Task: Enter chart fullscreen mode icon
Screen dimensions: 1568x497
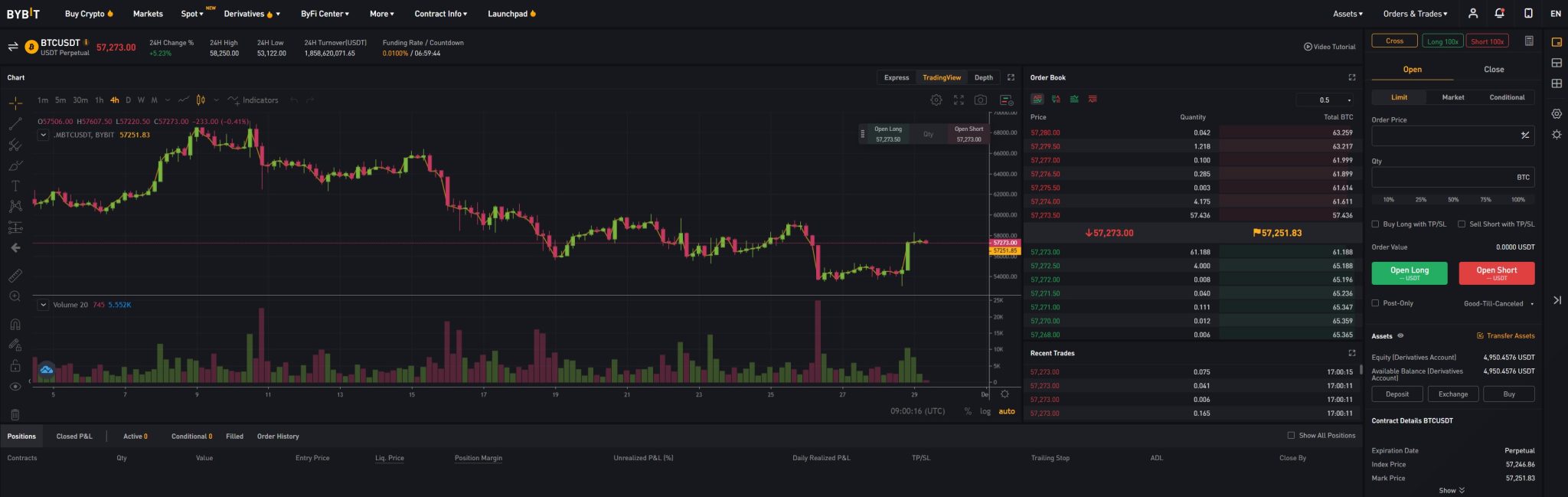Action: [959, 100]
